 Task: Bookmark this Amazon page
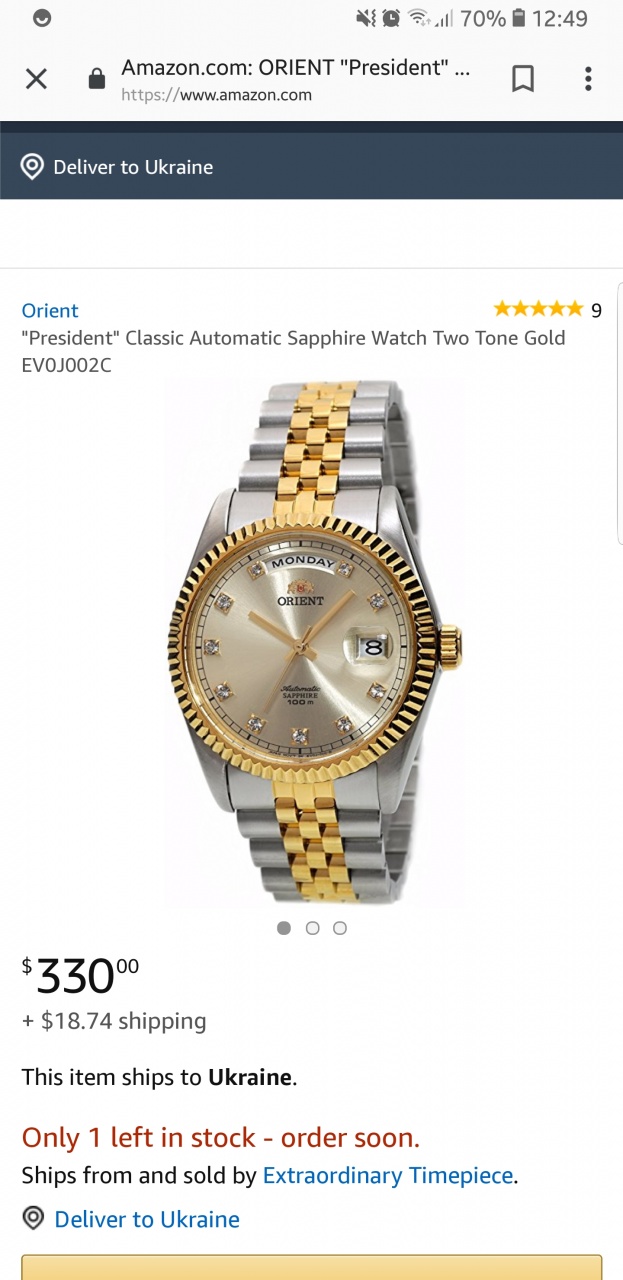point(523,79)
